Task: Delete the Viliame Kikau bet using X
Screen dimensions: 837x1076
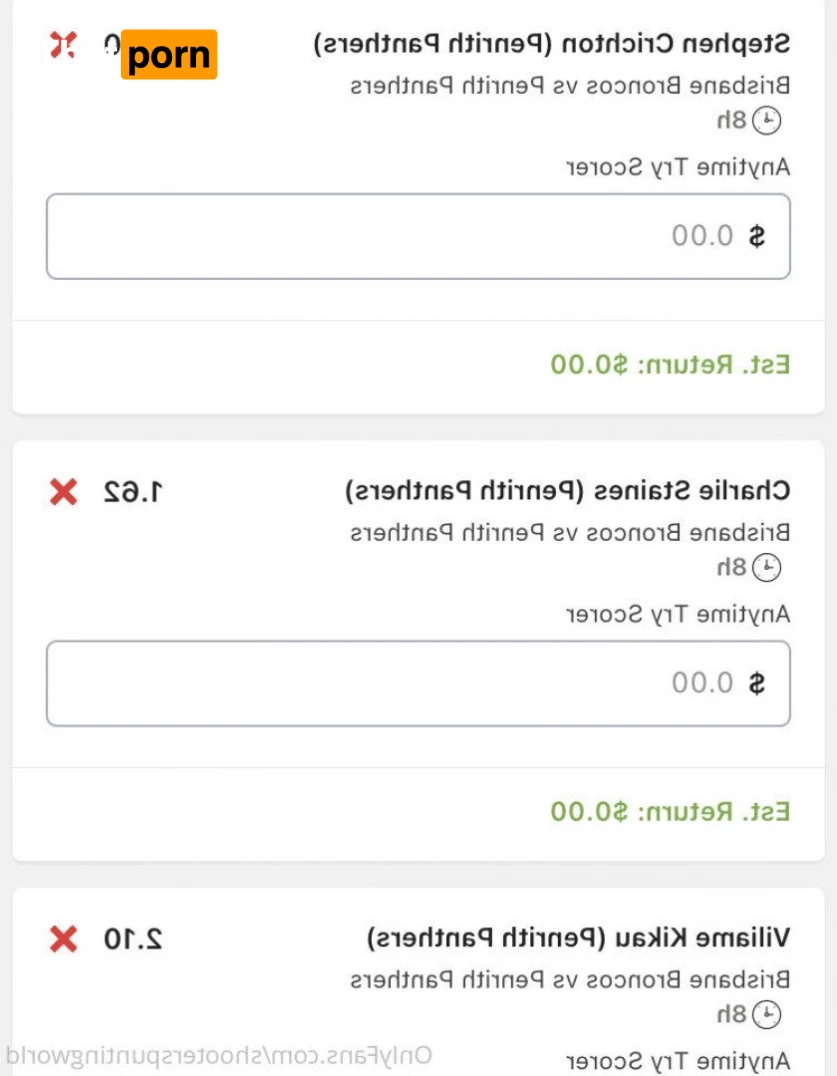Action: tap(63, 939)
